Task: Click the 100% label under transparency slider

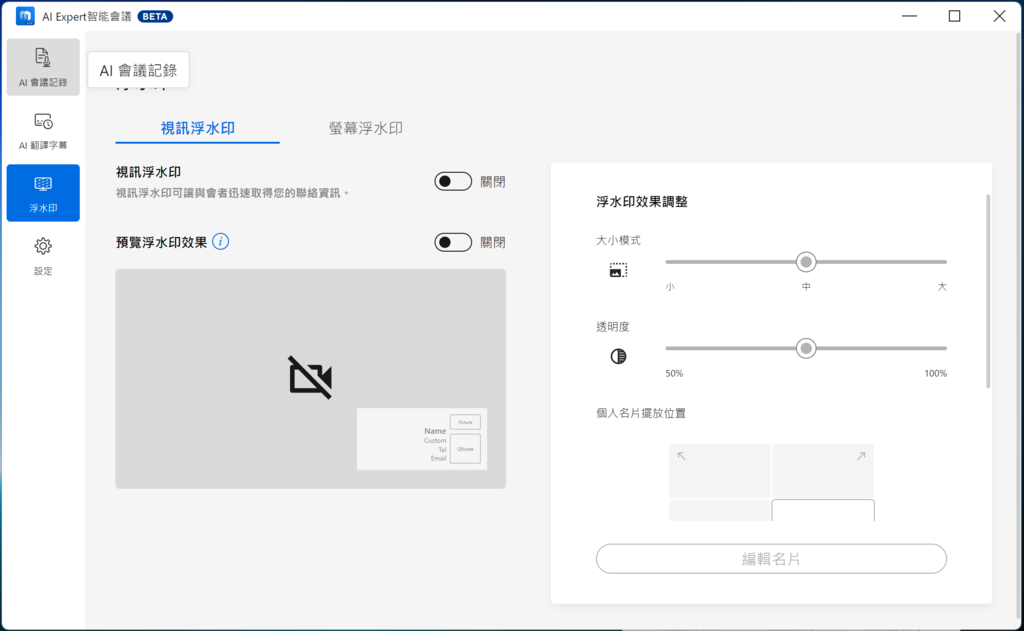Action: (935, 374)
